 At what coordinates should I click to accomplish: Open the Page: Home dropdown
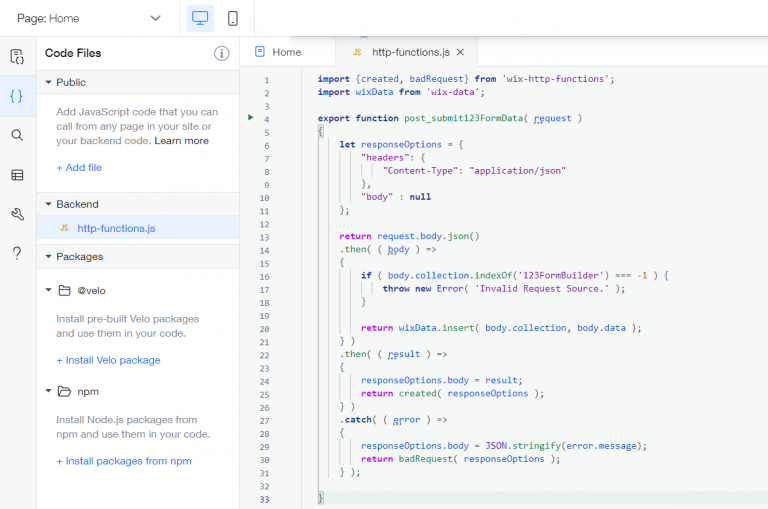89,18
